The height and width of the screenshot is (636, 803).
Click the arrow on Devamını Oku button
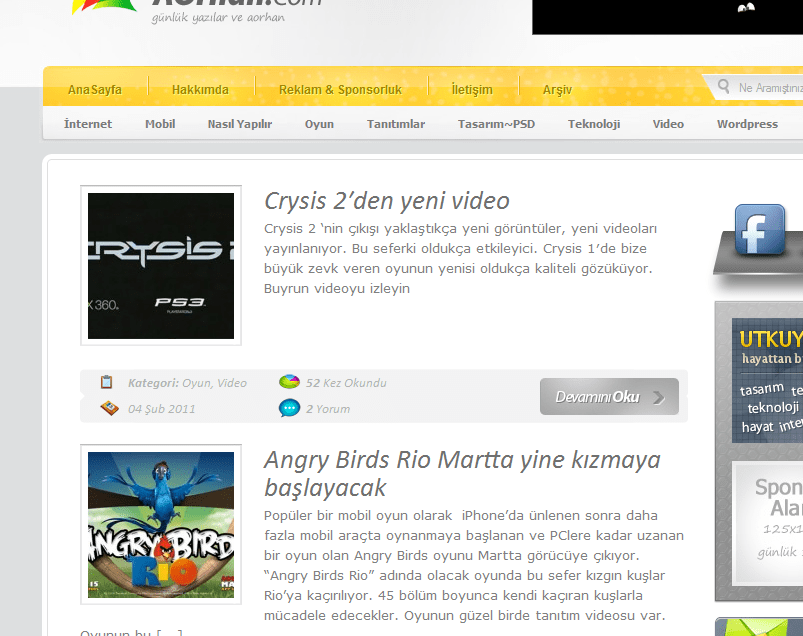pyautogui.click(x=659, y=397)
